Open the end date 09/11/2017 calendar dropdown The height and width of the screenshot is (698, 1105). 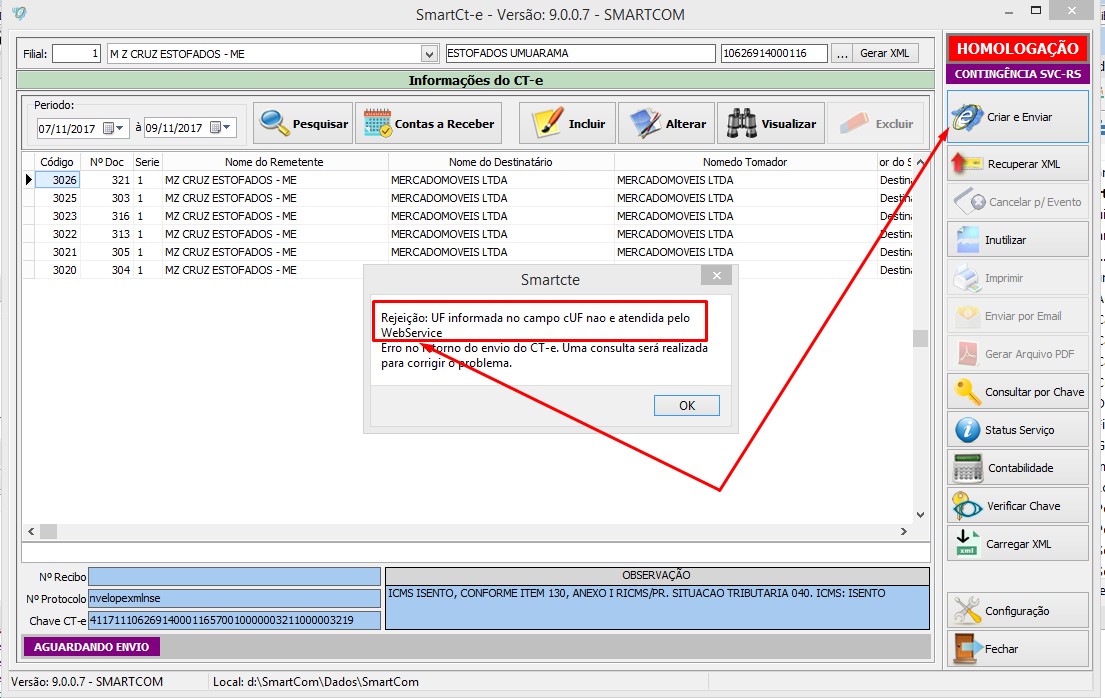[x=221, y=128]
